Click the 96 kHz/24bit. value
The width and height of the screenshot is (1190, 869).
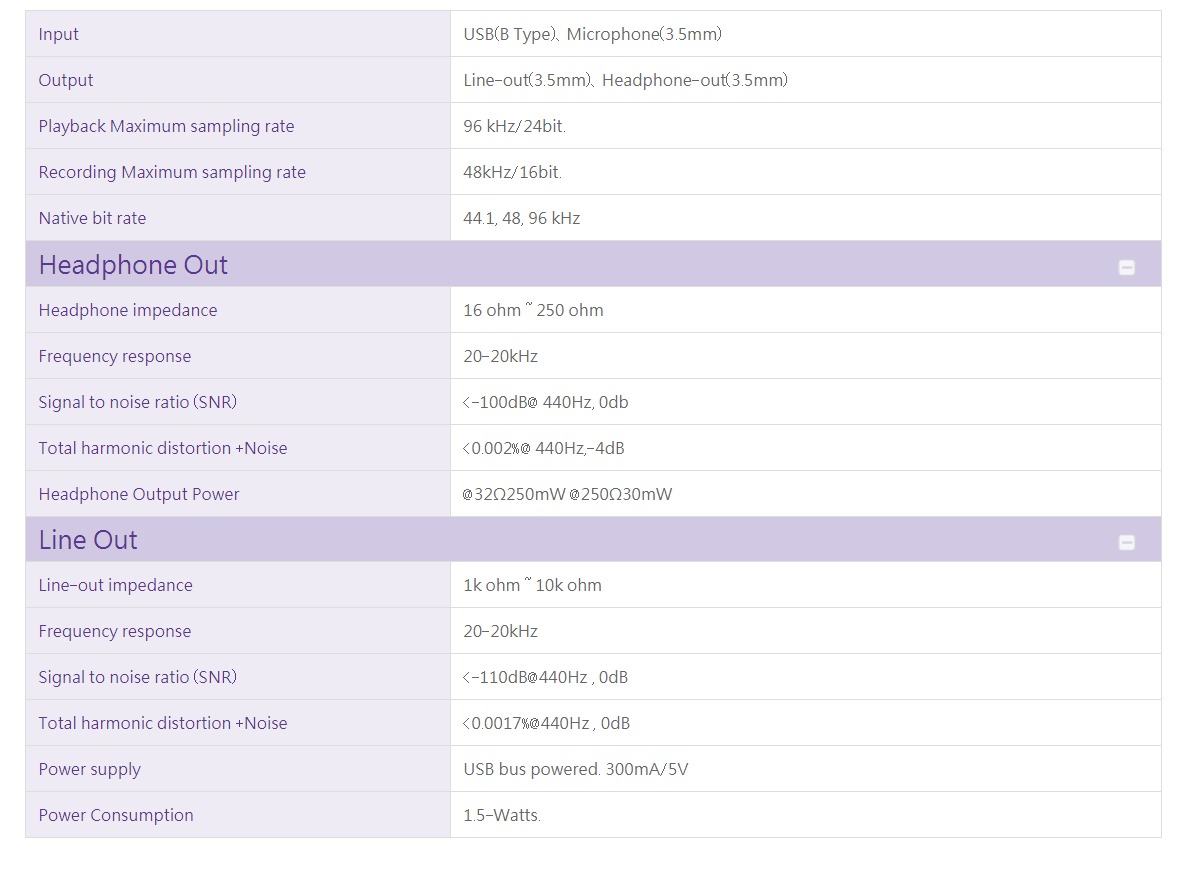(x=514, y=126)
